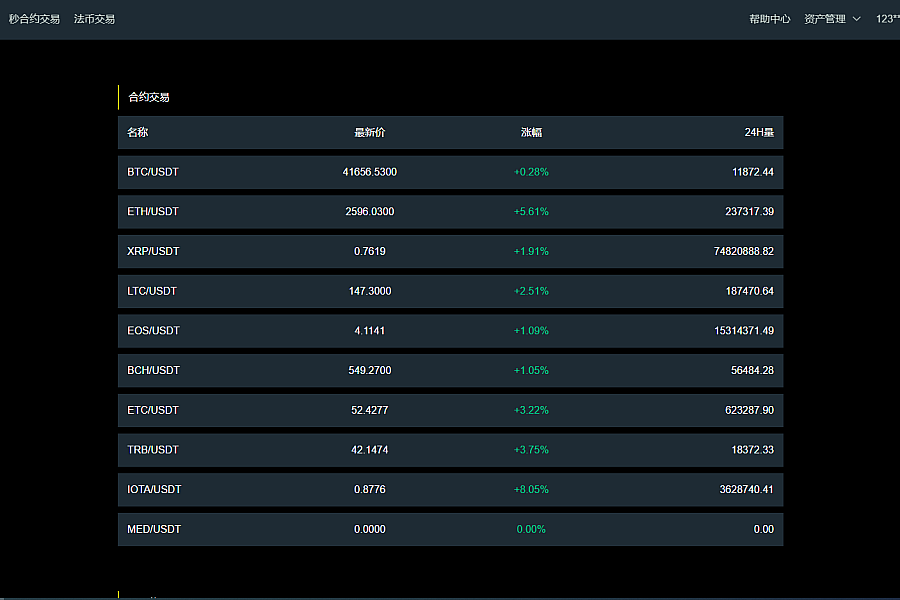This screenshot has height=600, width=900.
Task: Click the +3.22% change for ETC
Action: (x=532, y=410)
